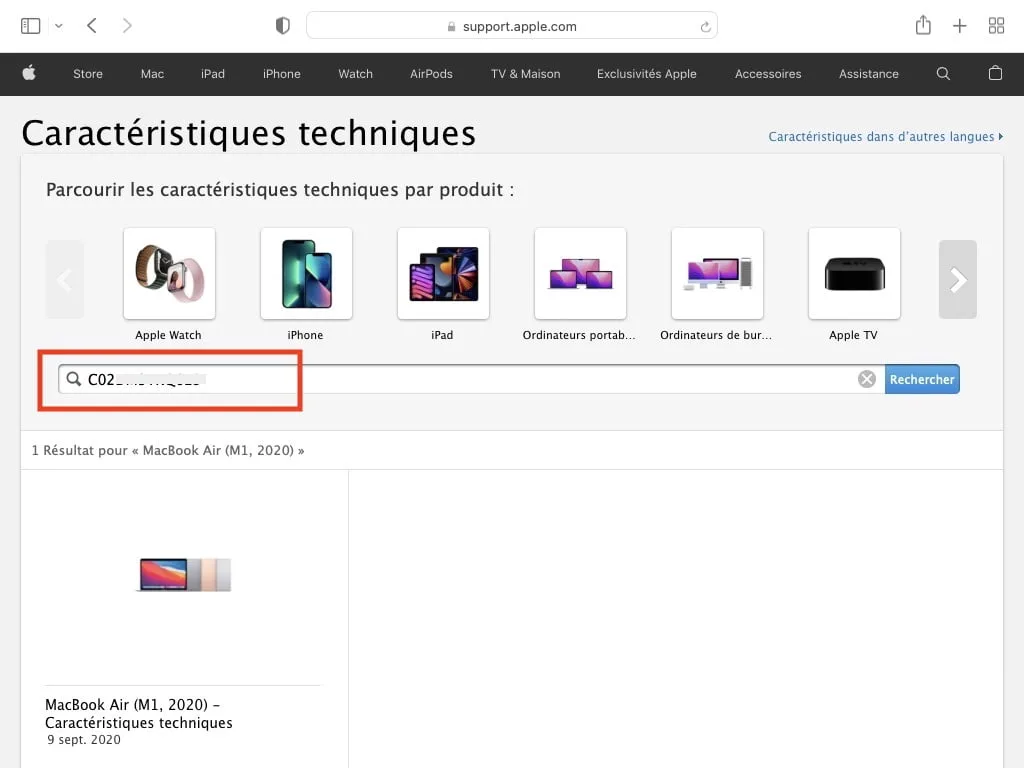Viewport: 1024px width, 768px height.
Task: Select the TV & Maison menu item
Action: coord(524,73)
